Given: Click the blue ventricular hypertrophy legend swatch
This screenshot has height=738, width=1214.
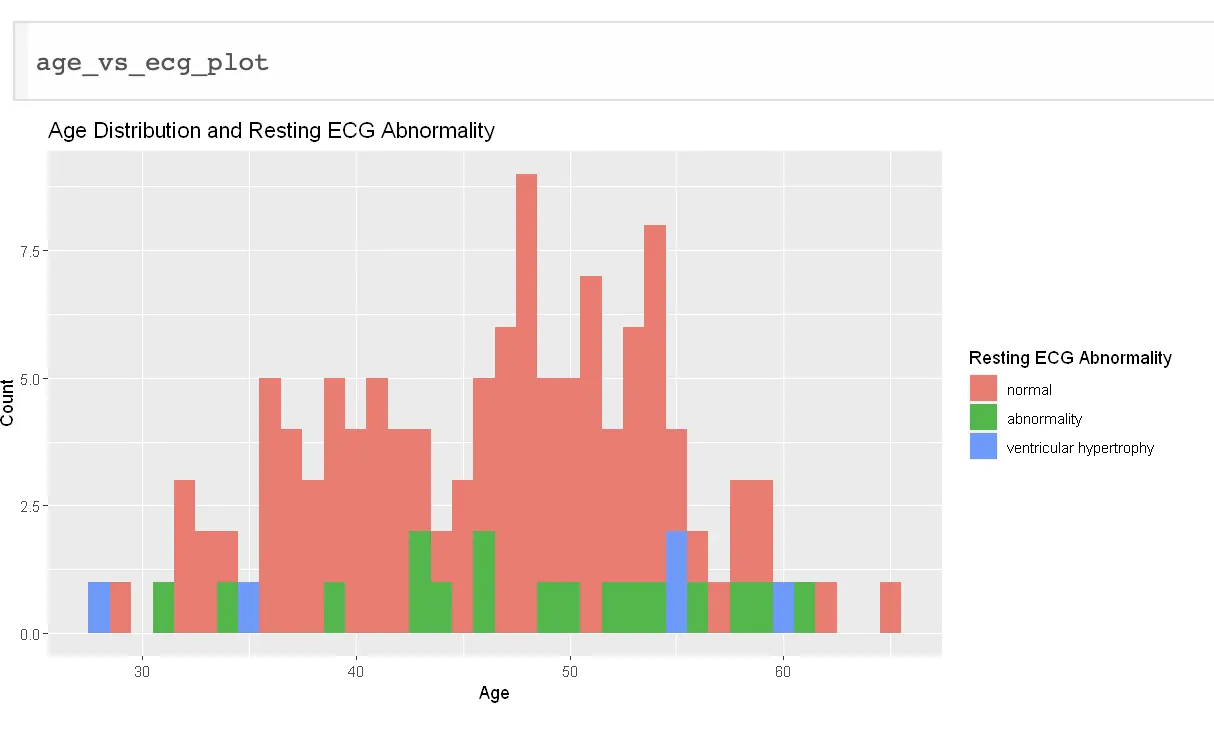Looking at the screenshot, I should [984, 447].
